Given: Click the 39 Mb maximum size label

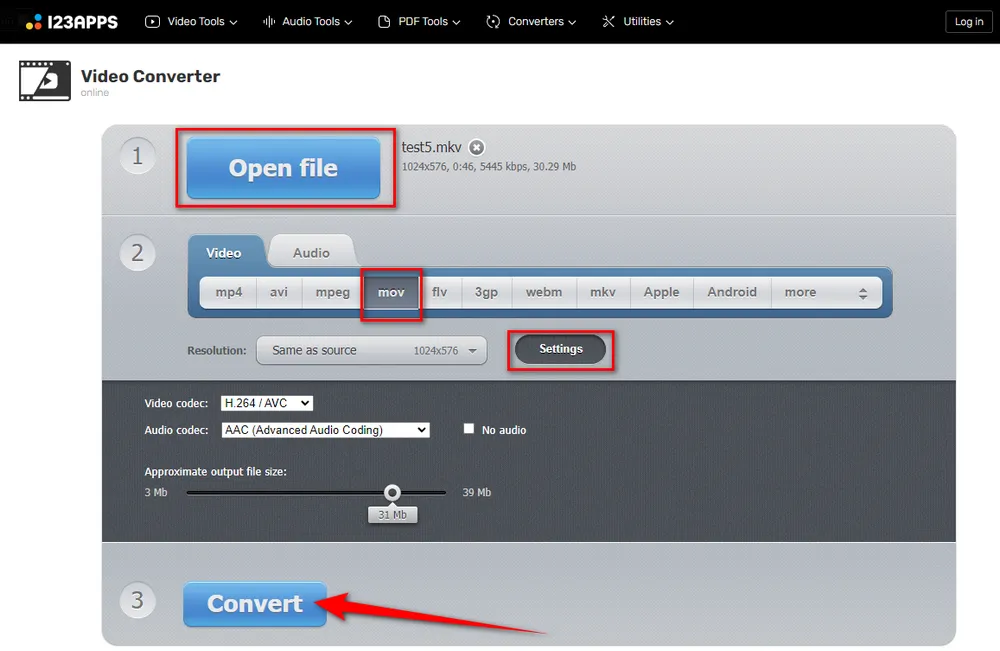Looking at the screenshot, I should point(476,492).
